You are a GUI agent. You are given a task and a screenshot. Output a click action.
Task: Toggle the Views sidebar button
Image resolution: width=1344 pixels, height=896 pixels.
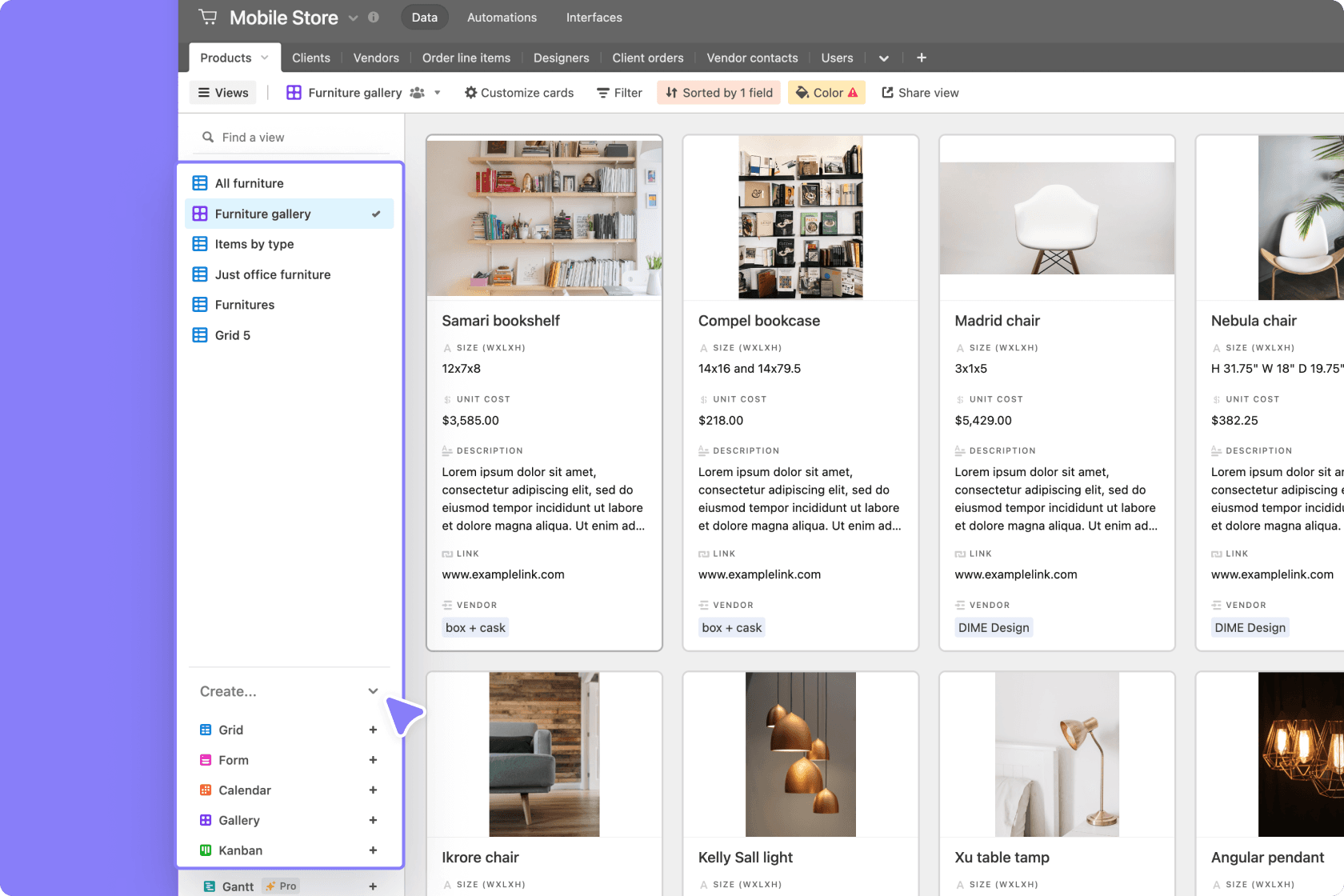[x=223, y=93]
